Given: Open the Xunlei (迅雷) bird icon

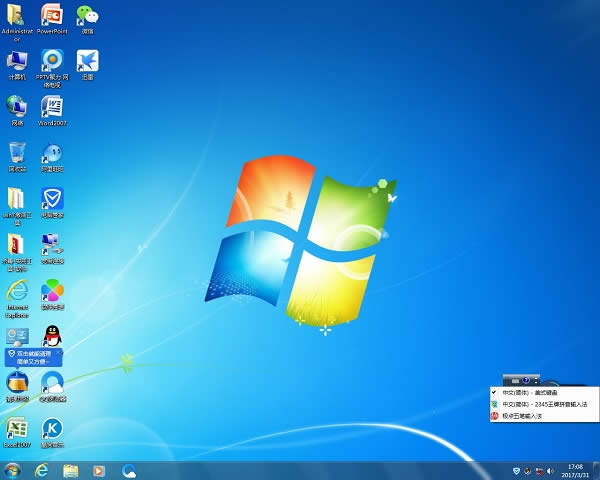Looking at the screenshot, I should [x=88, y=61].
